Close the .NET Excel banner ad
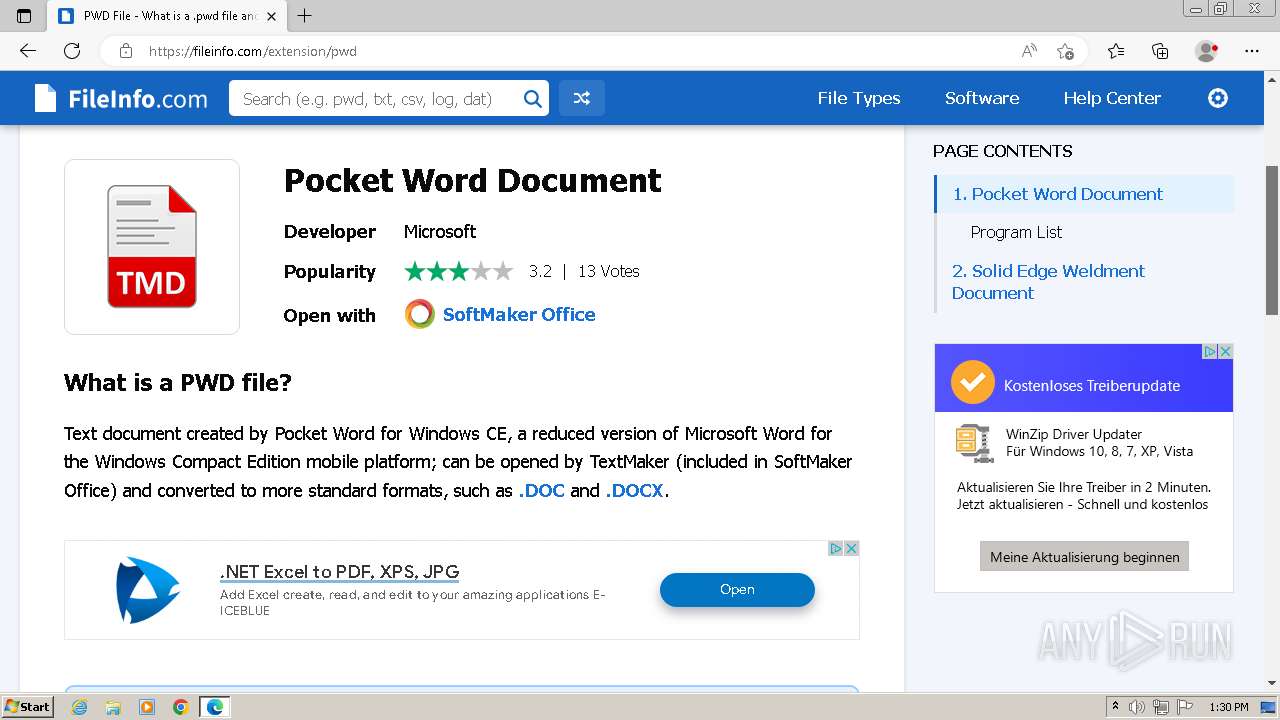 pyautogui.click(x=851, y=548)
